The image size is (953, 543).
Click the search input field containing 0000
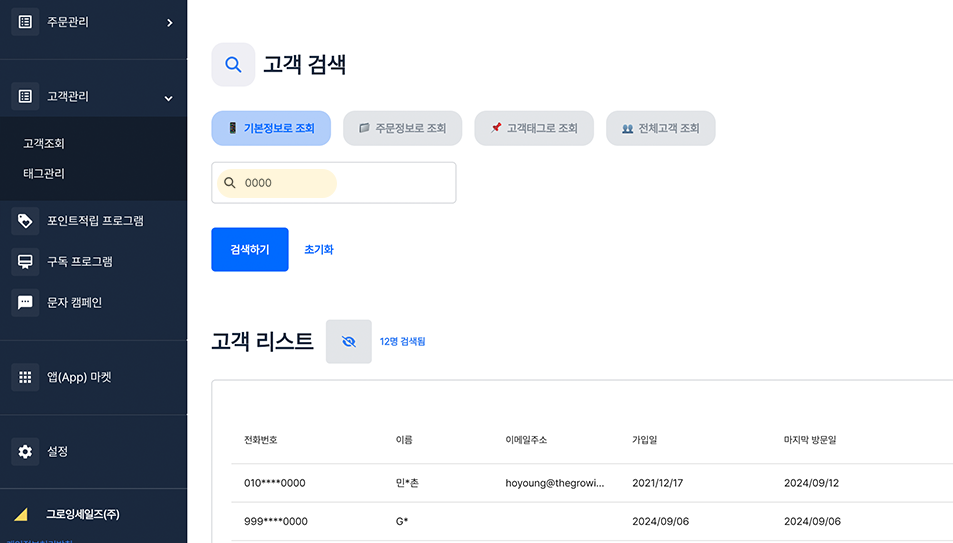pyautogui.click(x=334, y=183)
